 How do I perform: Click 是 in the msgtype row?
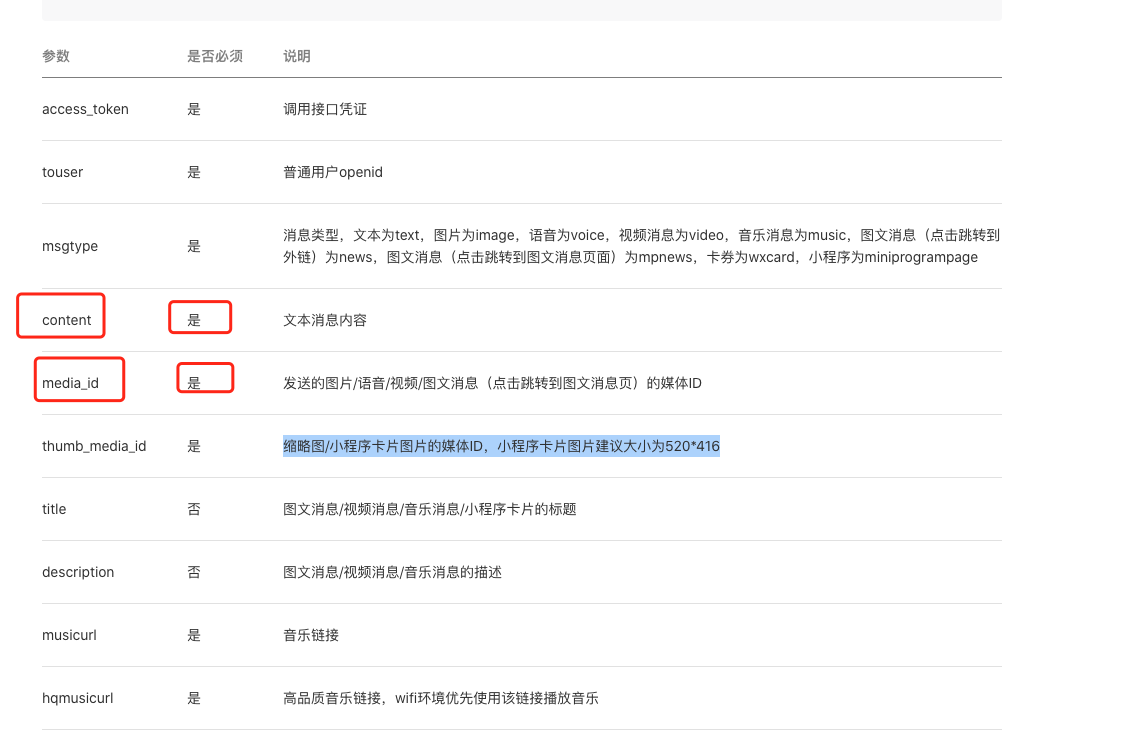(193, 246)
